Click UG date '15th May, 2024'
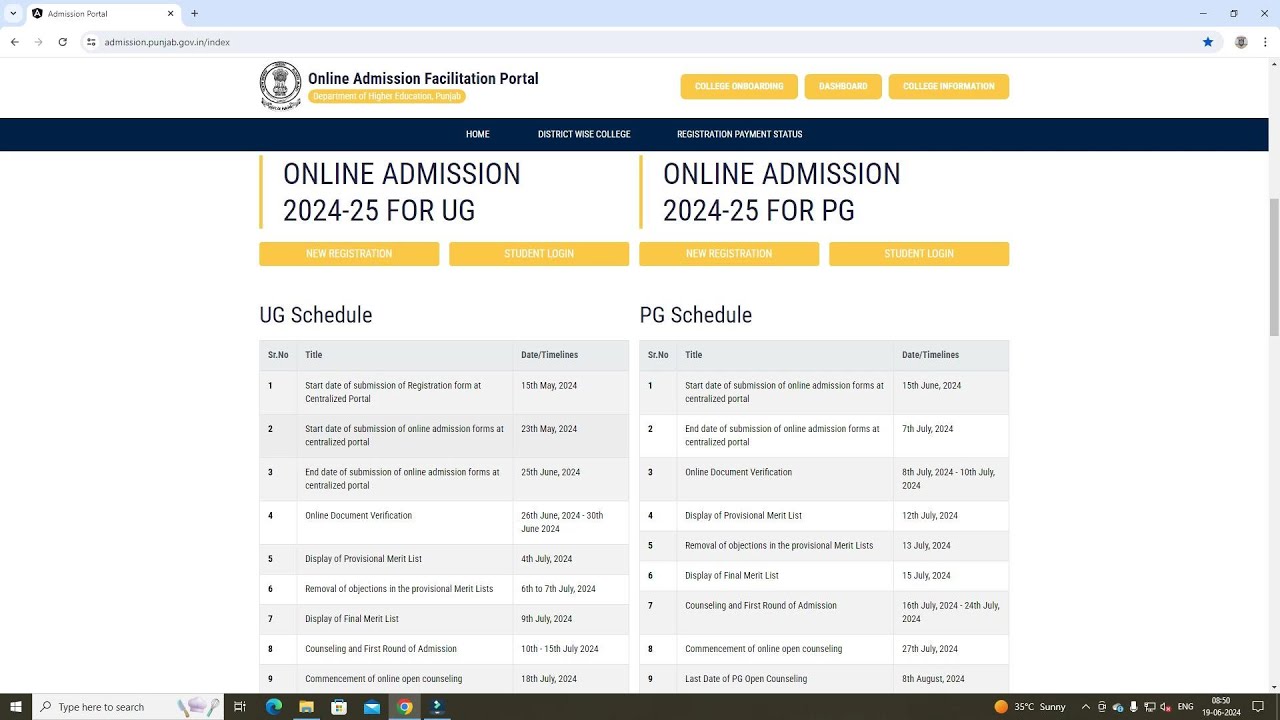The width and height of the screenshot is (1280, 720). coord(549,385)
